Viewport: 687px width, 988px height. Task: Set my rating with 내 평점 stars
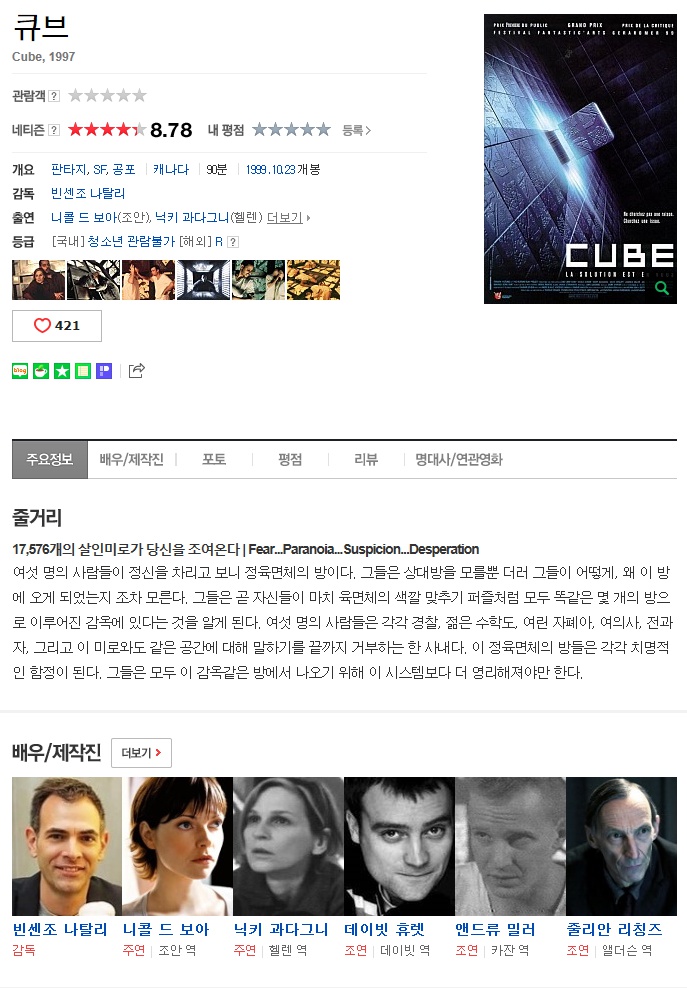pos(291,130)
